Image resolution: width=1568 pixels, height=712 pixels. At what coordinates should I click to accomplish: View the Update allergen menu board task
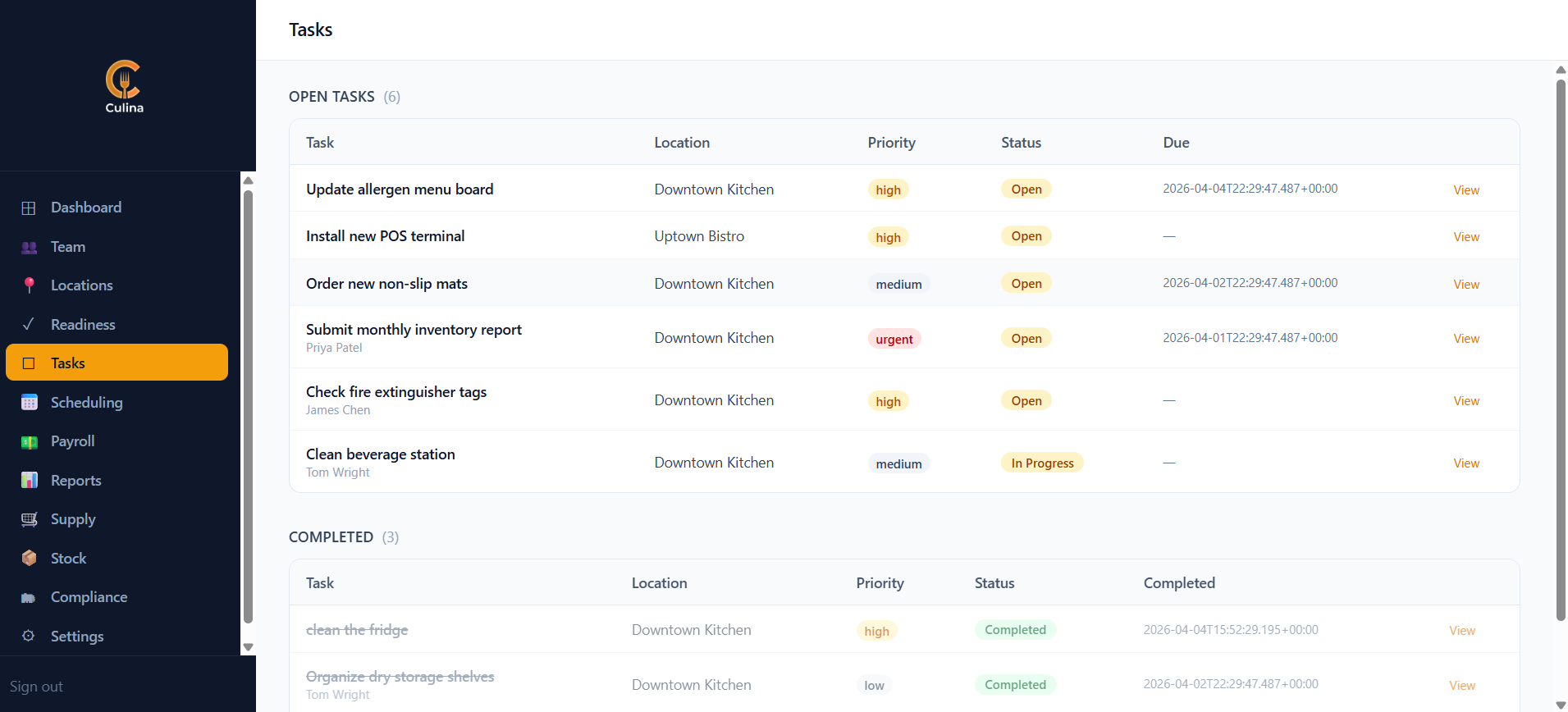pos(1466,189)
